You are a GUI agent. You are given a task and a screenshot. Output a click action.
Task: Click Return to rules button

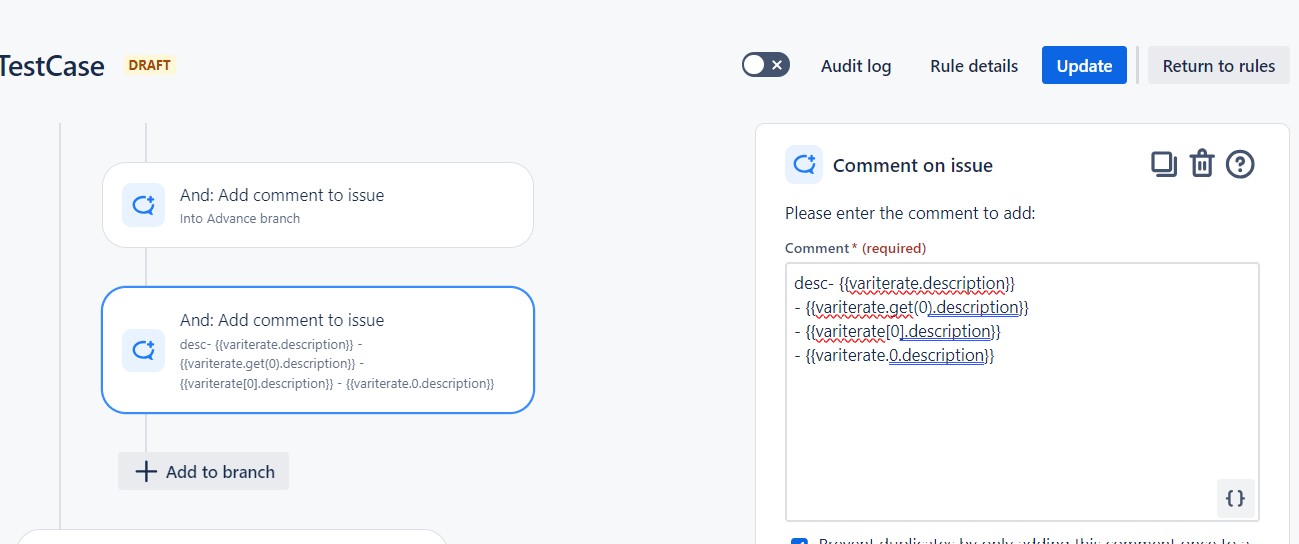point(1218,66)
